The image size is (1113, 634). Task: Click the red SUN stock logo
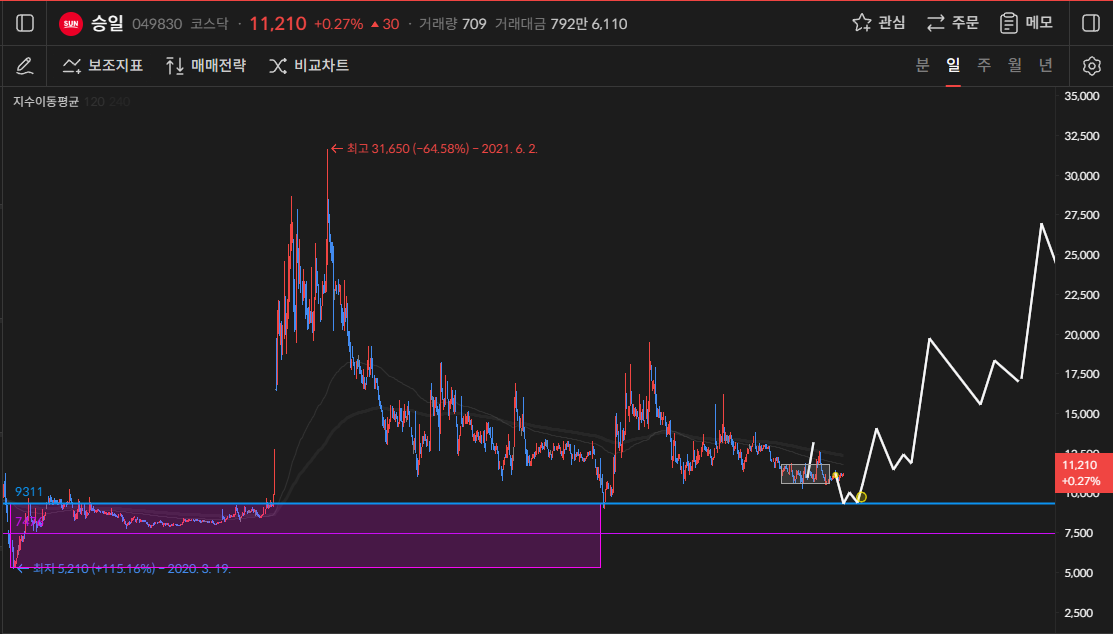[70, 23]
